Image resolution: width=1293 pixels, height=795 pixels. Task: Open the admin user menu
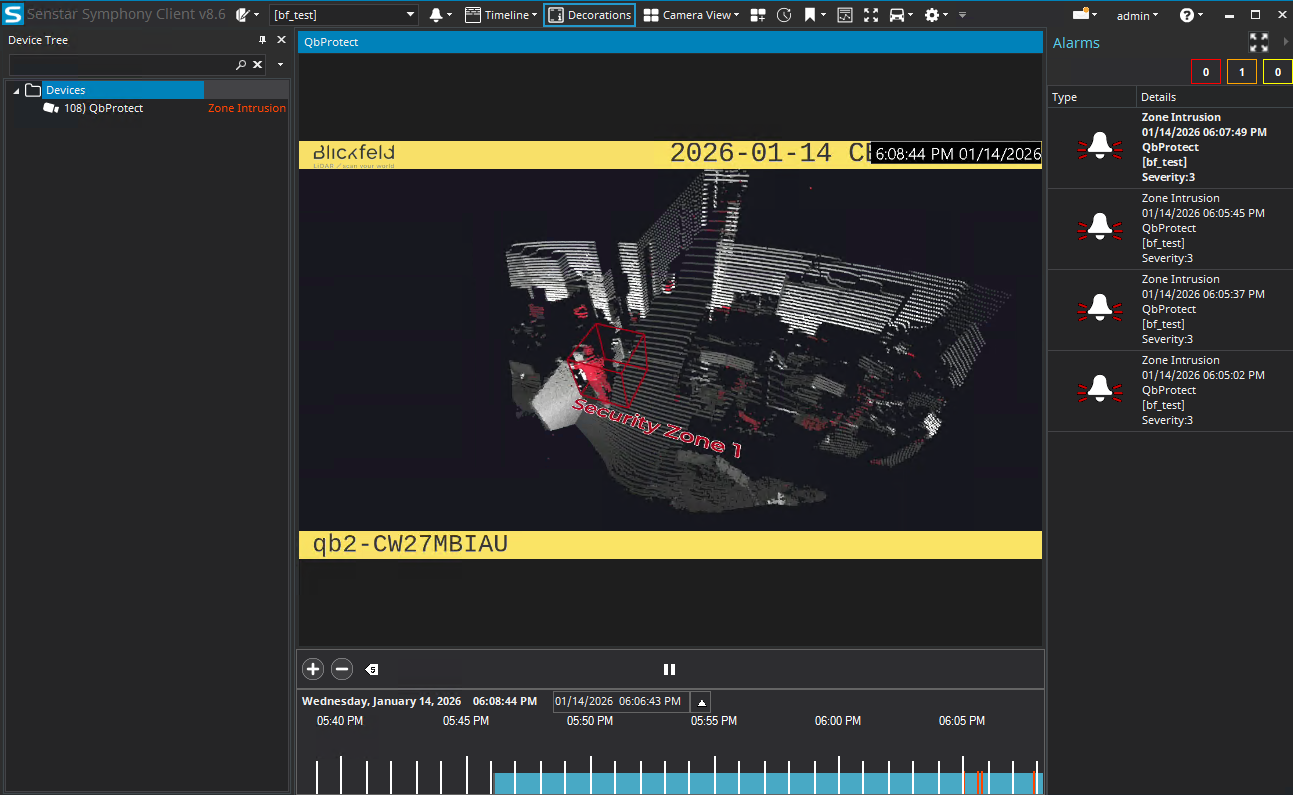point(1137,15)
